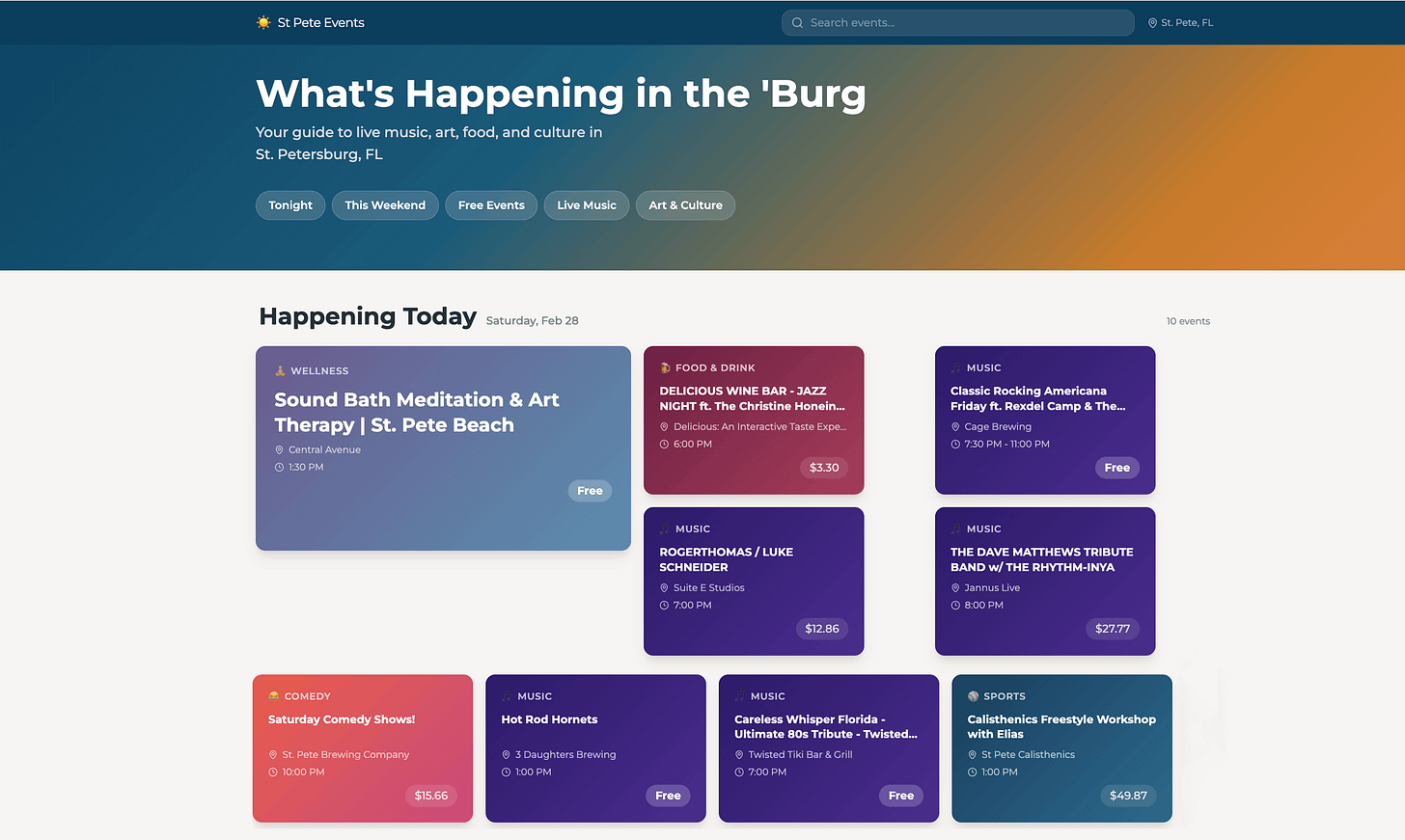Open the St Pete Events home link

click(311, 22)
